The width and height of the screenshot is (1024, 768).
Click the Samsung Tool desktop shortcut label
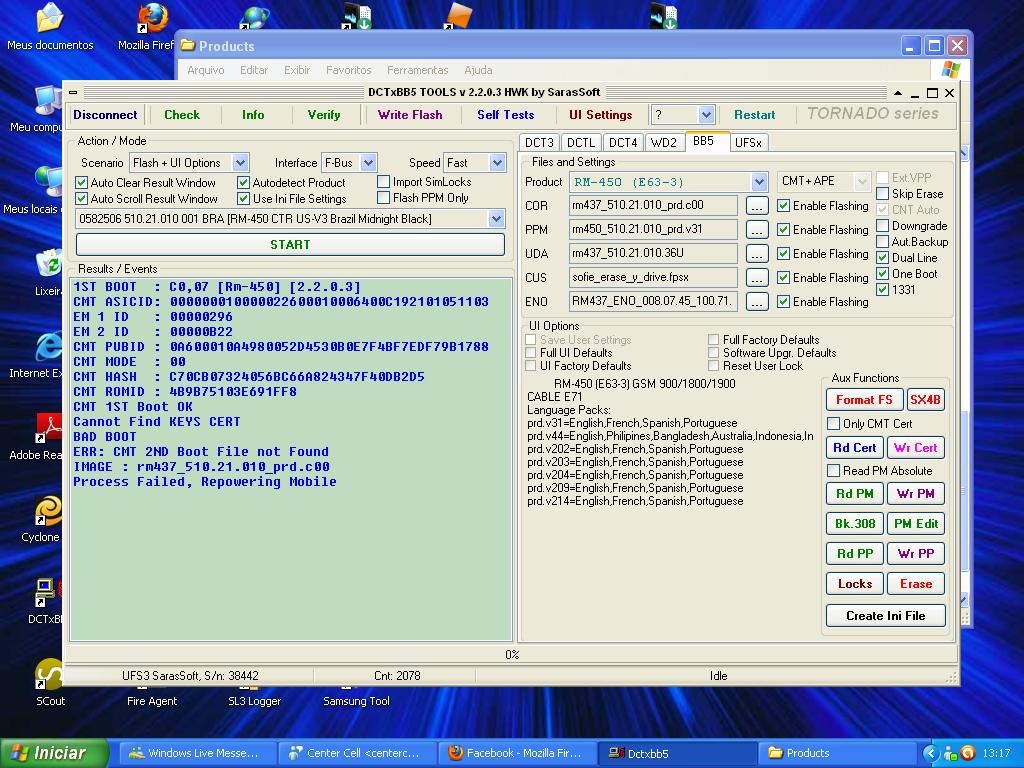(x=356, y=701)
